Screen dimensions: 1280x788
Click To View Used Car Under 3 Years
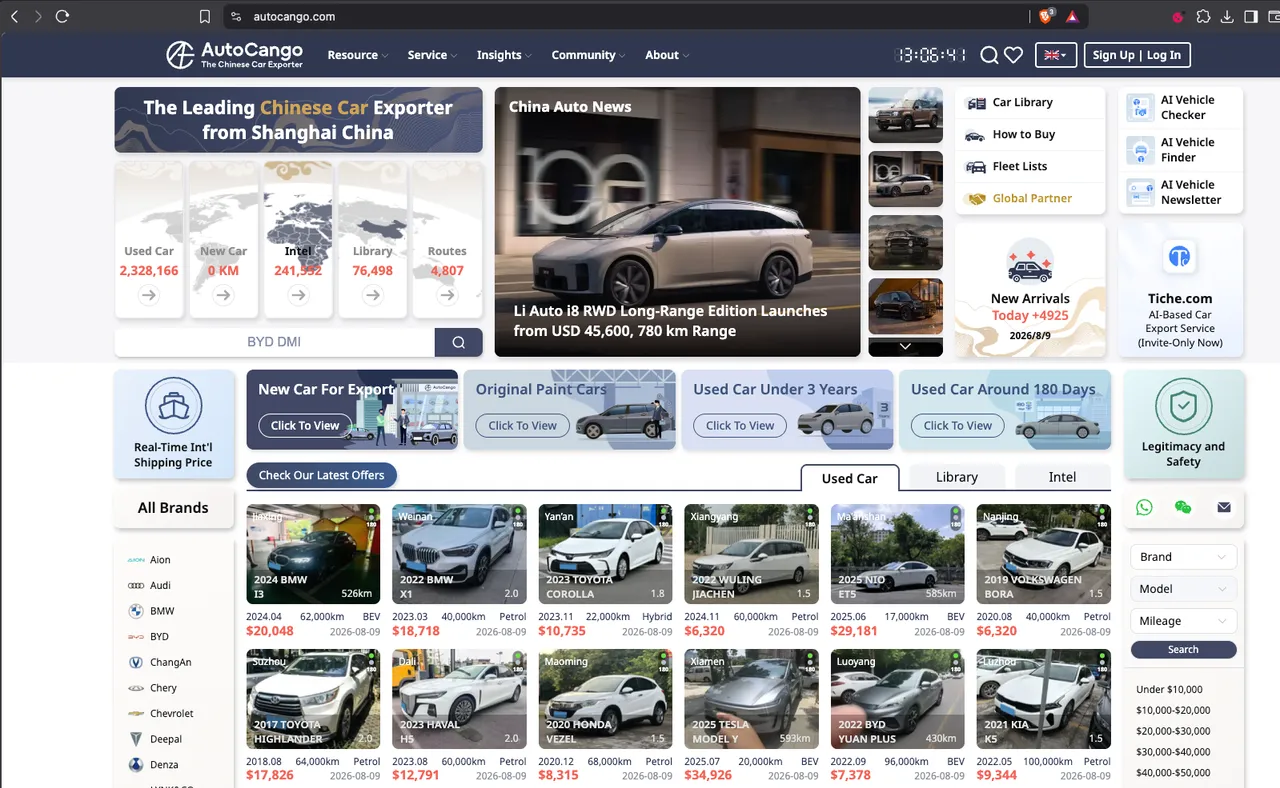740,425
